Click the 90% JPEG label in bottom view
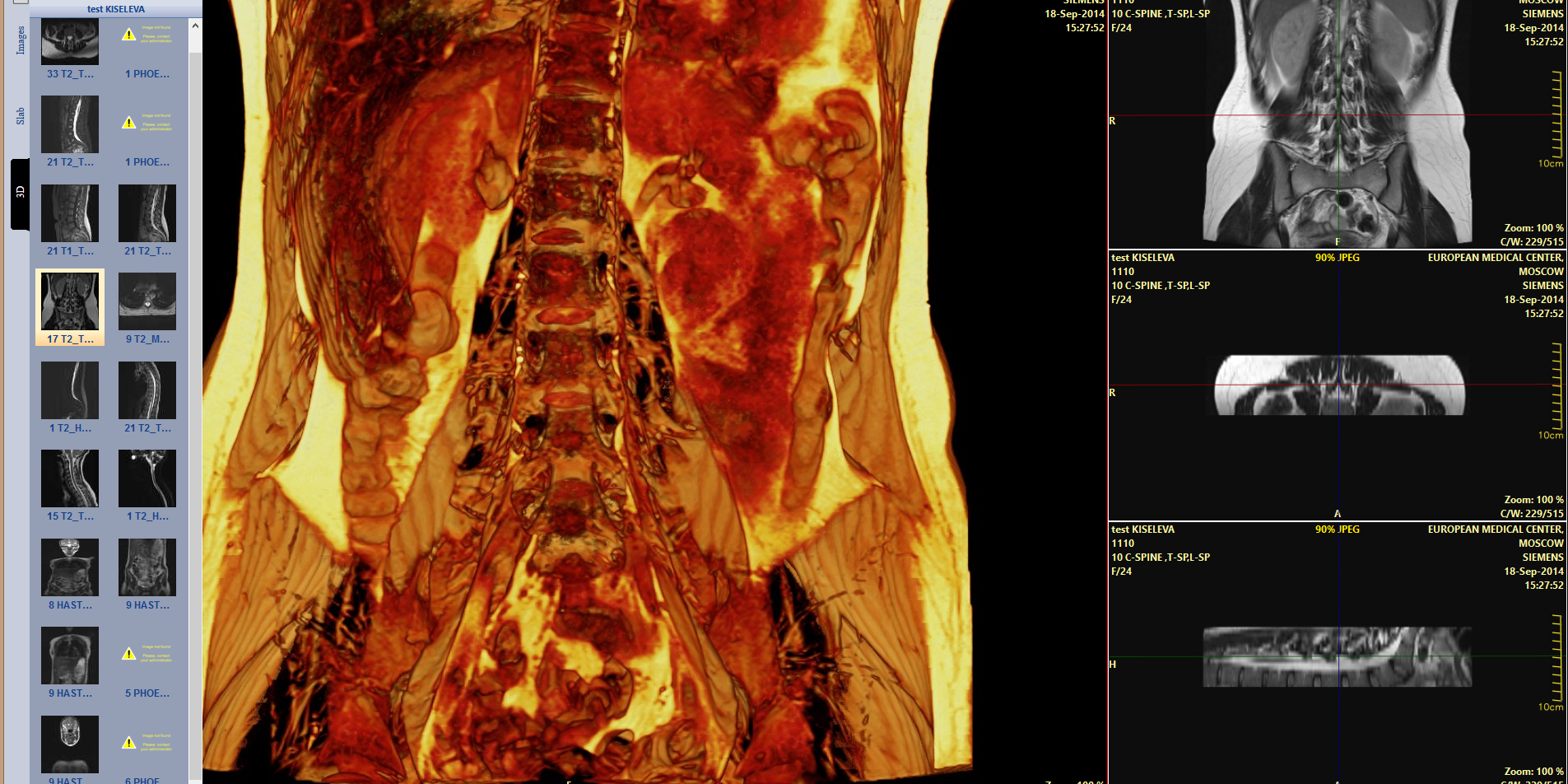Screen dimensions: 1568x784 pyautogui.click(x=1338, y=530)
